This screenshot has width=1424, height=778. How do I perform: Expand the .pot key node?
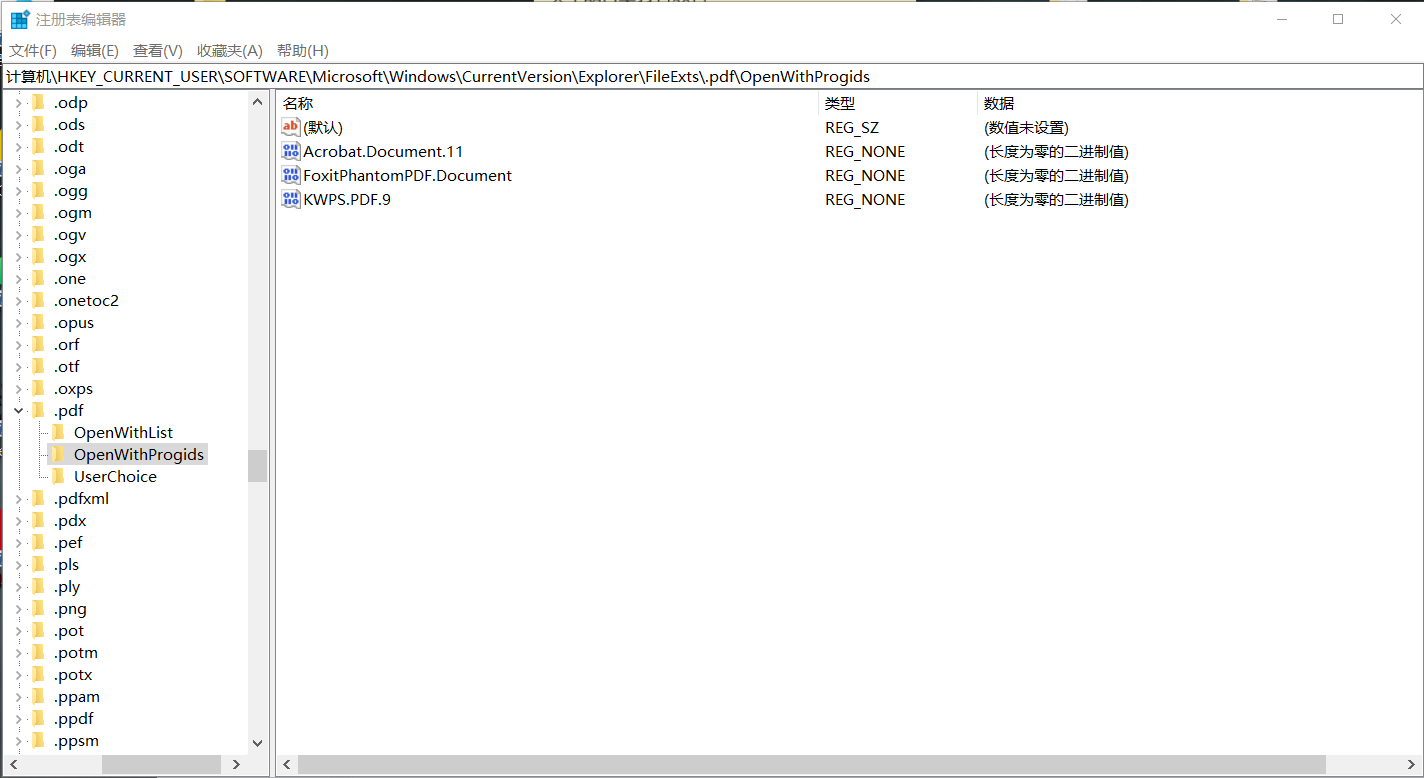tap(18, 630)
